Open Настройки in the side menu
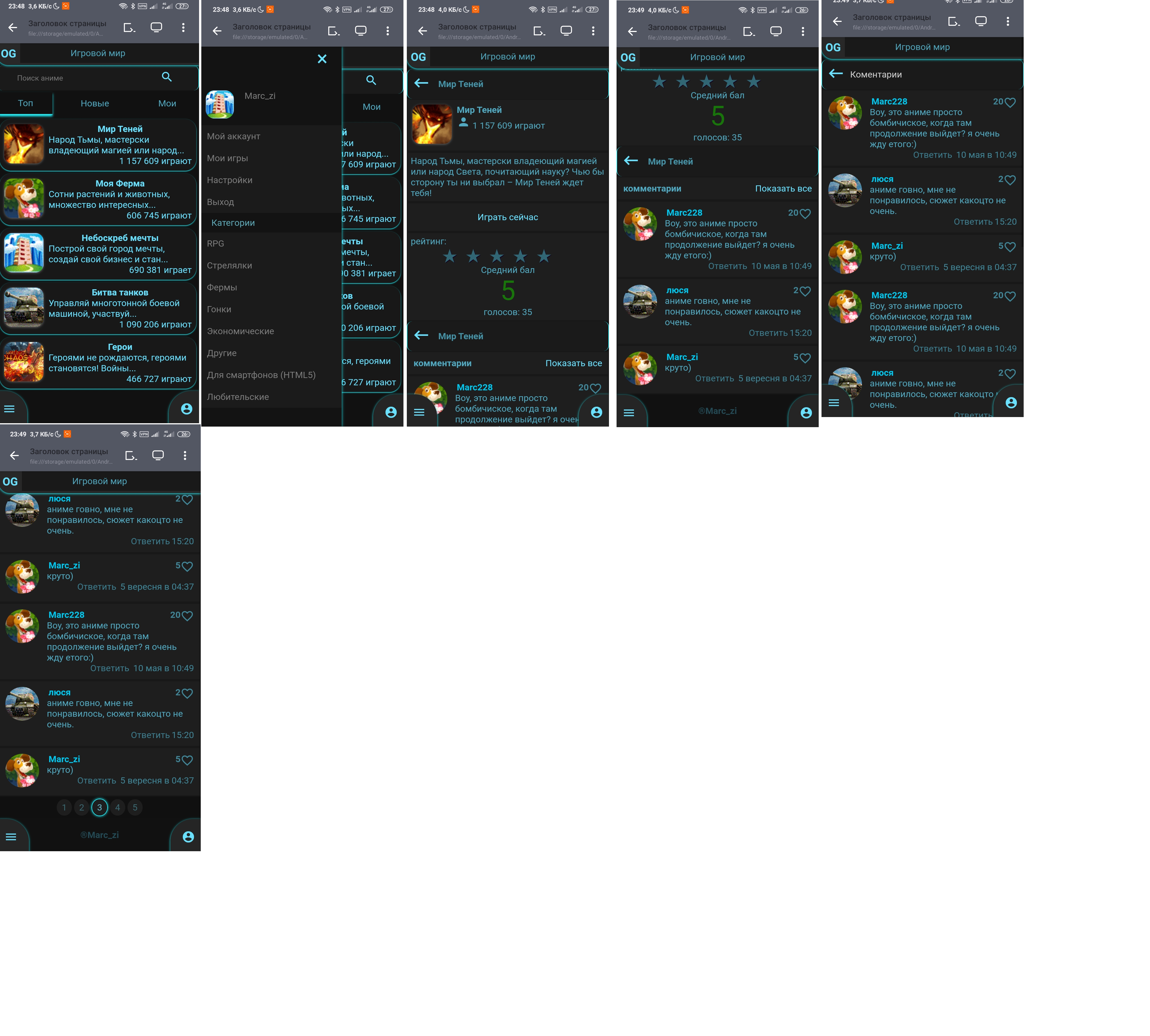 click(229, 181)
